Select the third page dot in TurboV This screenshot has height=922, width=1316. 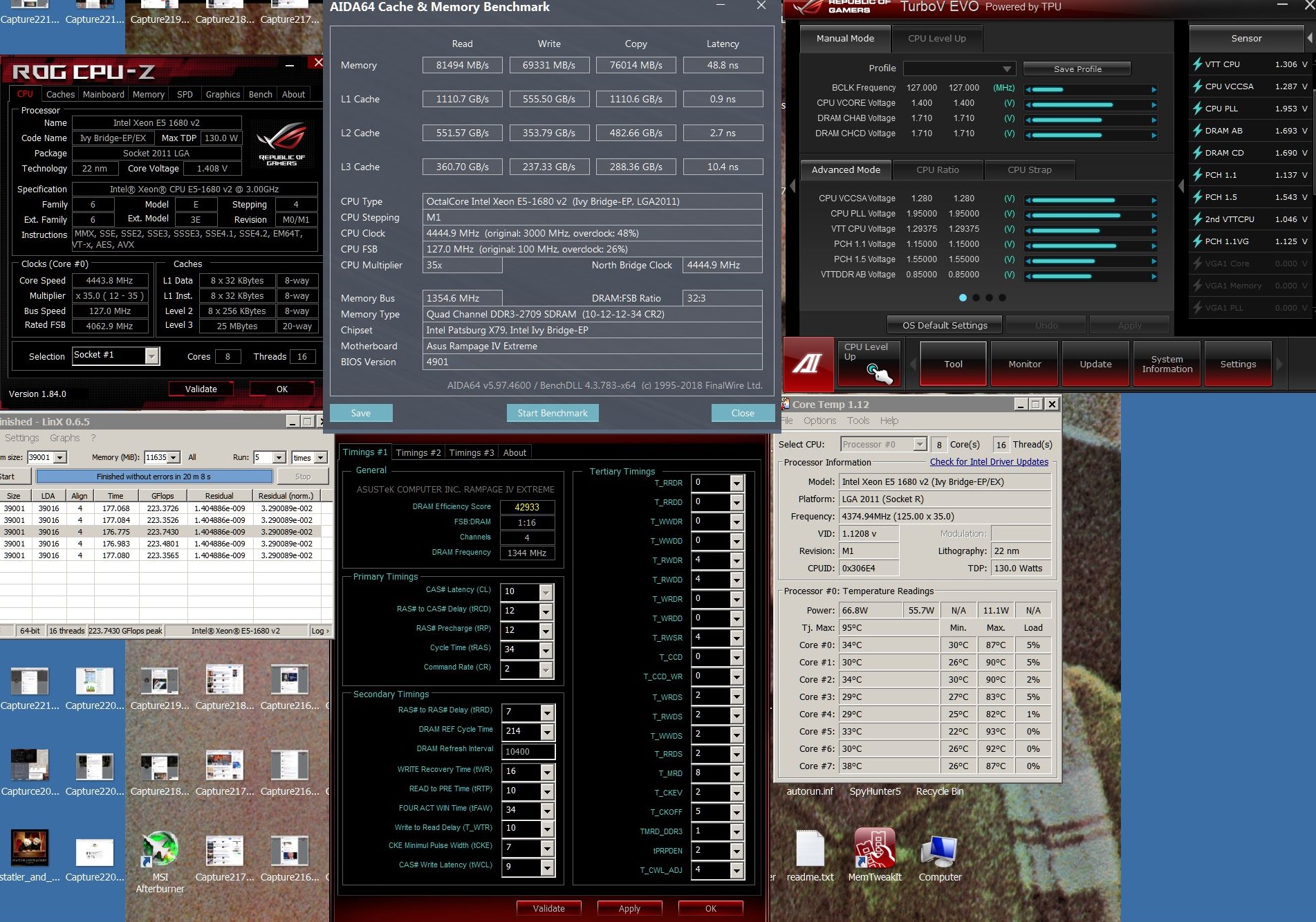pos(989,297)
